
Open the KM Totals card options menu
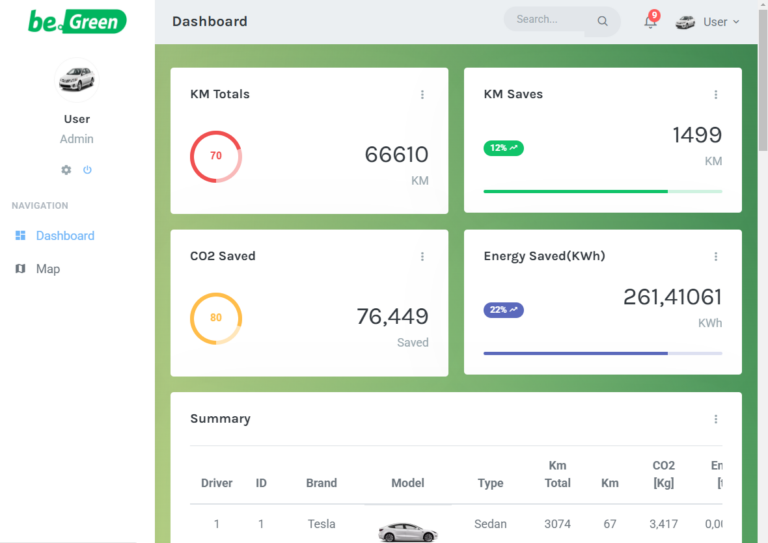[422, 94]
